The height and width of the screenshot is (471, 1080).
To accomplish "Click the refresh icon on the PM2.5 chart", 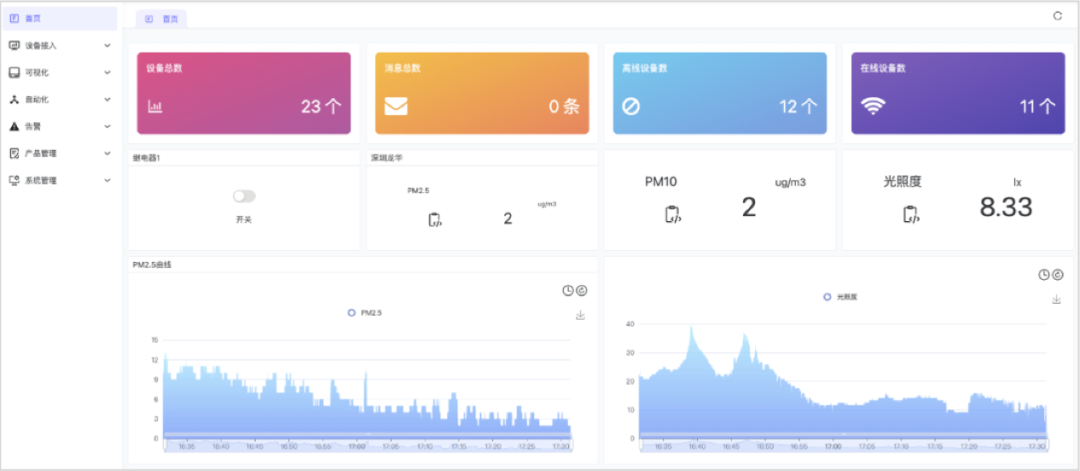I will pyautogui.click(x=581, y=291).
